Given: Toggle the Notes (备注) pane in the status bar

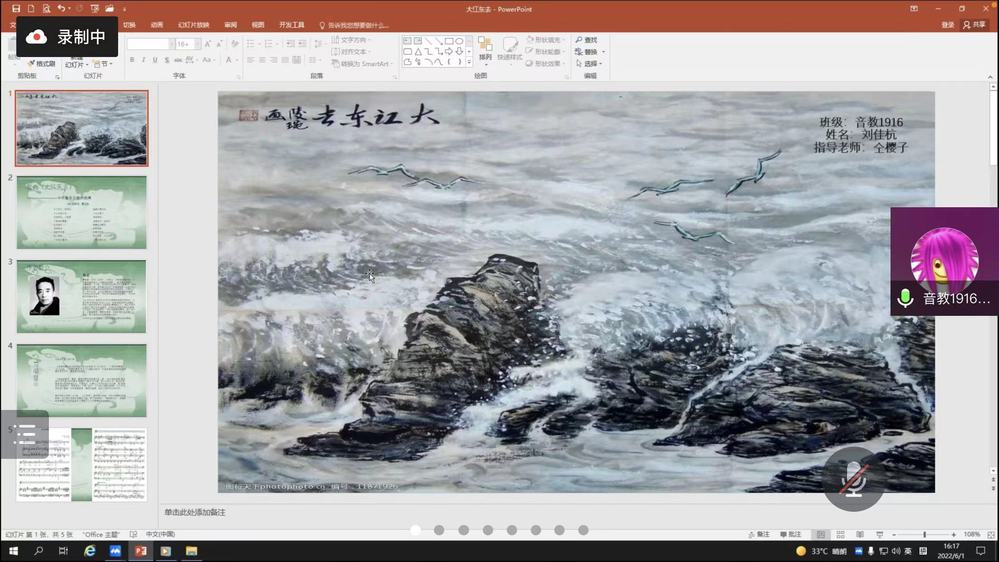Looking at the screenshot, I should [758, 535].
